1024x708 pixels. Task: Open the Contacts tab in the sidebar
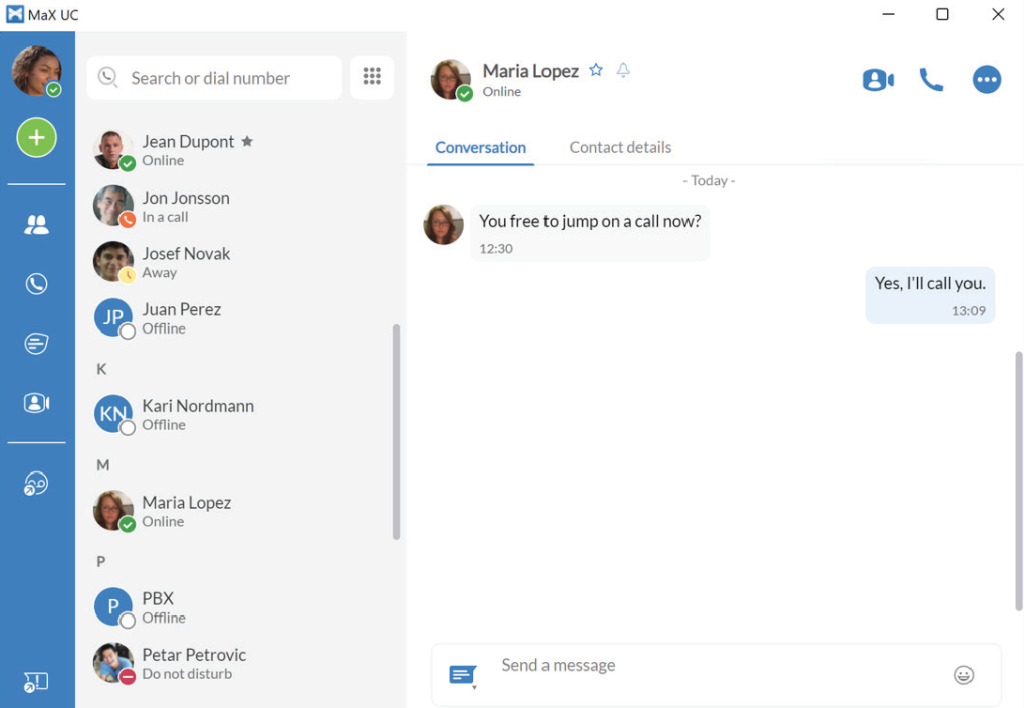pos(37,224)
